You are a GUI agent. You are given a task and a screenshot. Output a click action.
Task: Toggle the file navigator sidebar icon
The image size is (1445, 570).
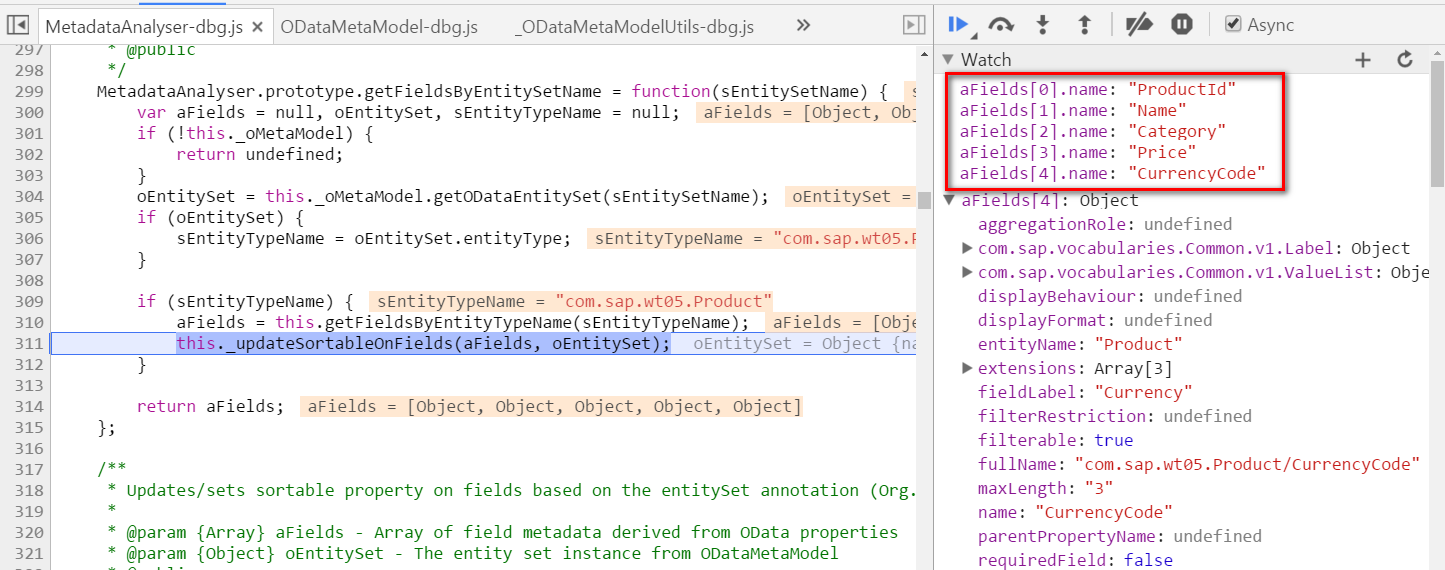point(17,25)
